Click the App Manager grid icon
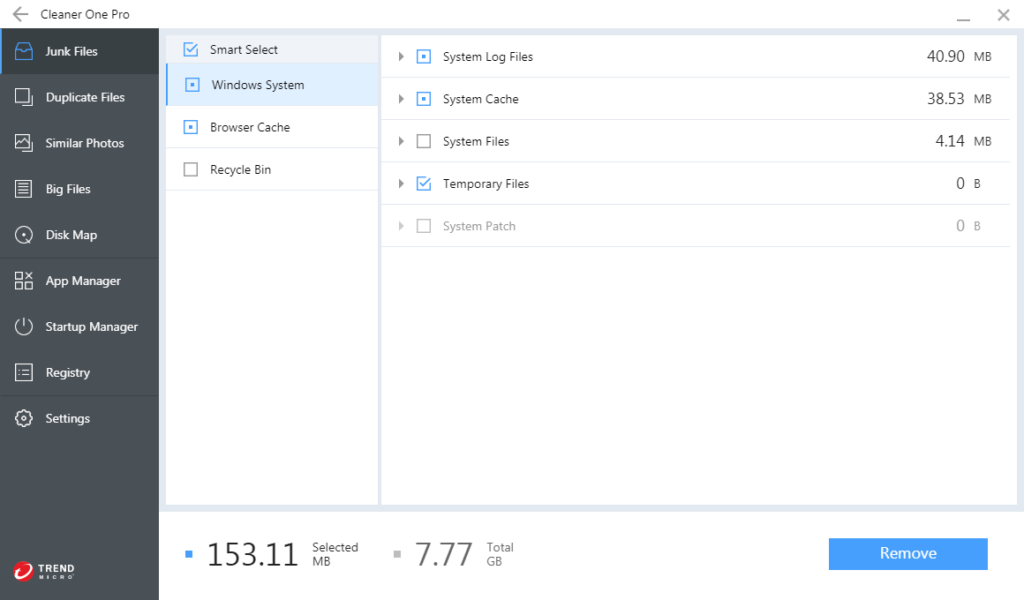The height and width of the screenshot is (600, 1024). (24, 281)
